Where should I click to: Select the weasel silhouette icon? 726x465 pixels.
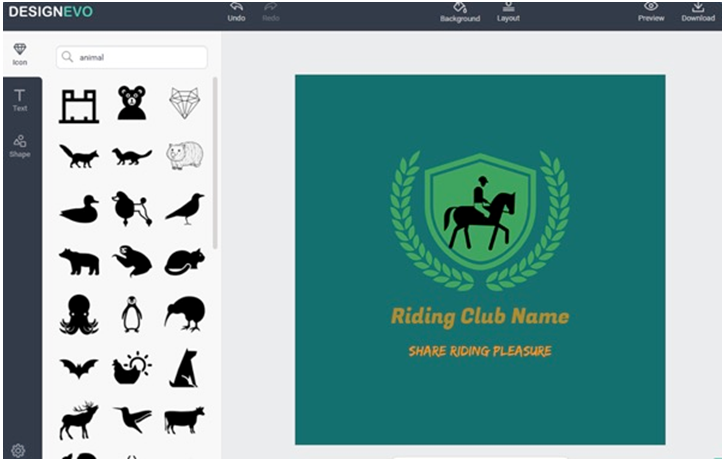pyautogui.click(x=131, y=156)
